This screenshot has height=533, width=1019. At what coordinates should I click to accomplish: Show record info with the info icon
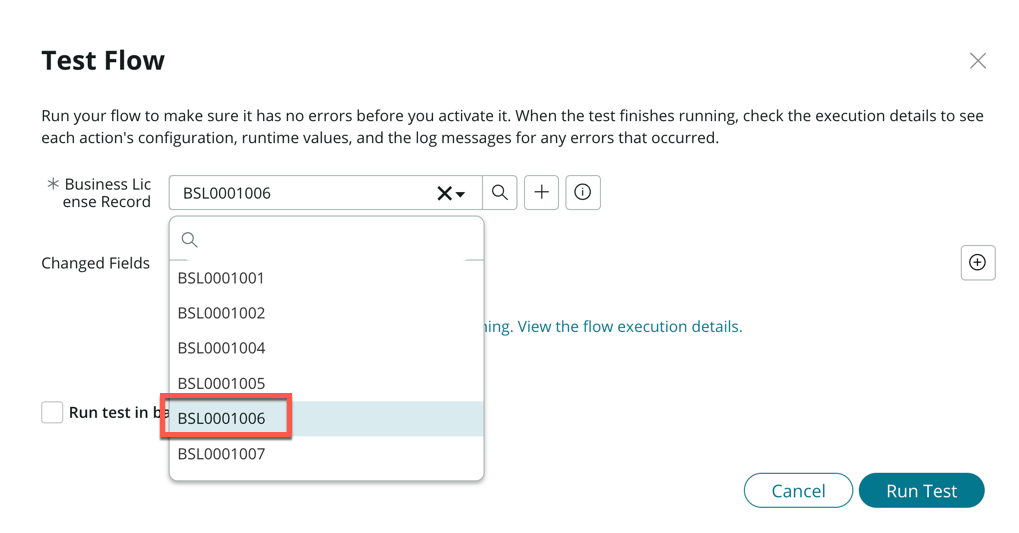tap(583, 193)
